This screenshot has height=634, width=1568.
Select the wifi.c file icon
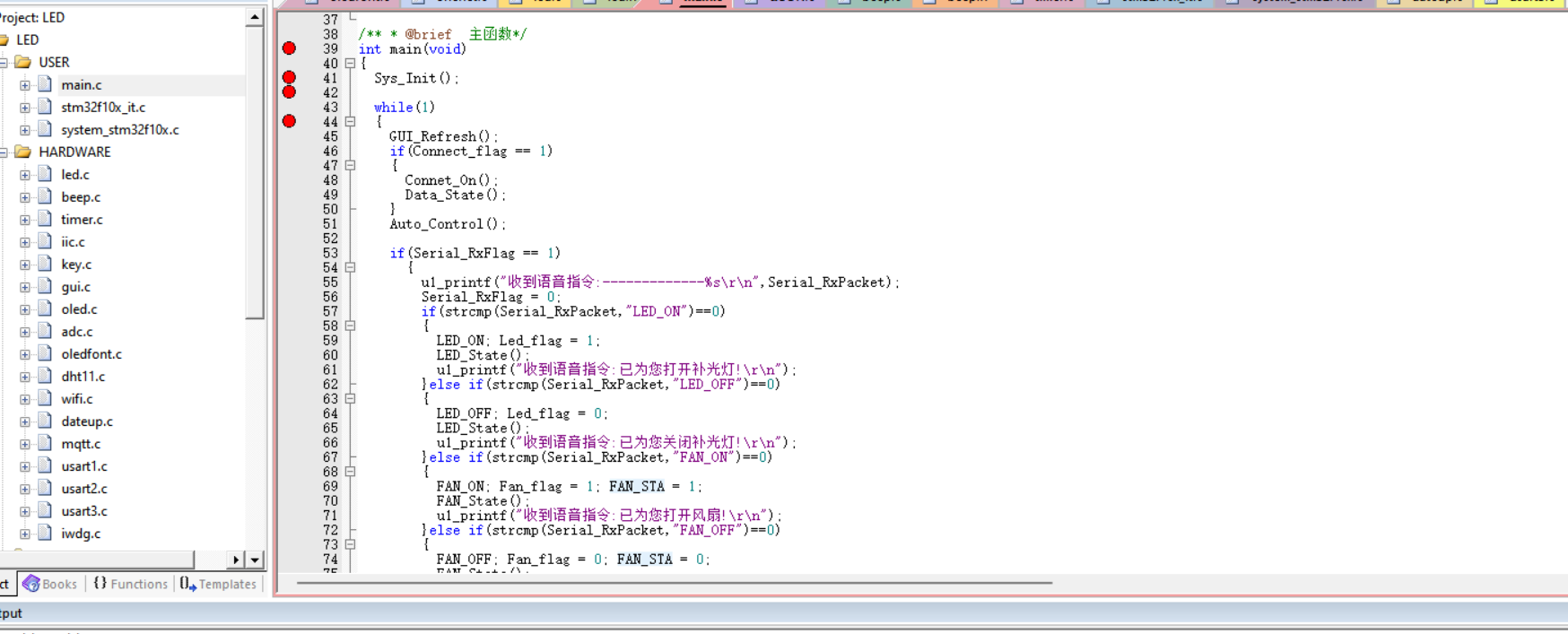[45, 398]
